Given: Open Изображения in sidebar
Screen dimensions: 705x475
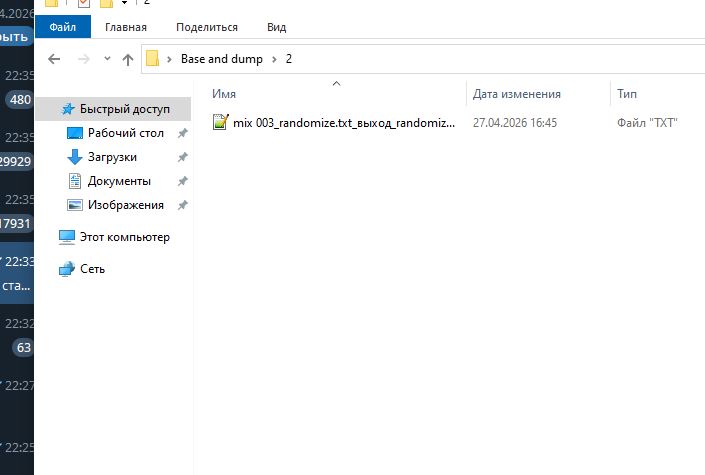Looking at the screenshot, I should click(126, 205).
